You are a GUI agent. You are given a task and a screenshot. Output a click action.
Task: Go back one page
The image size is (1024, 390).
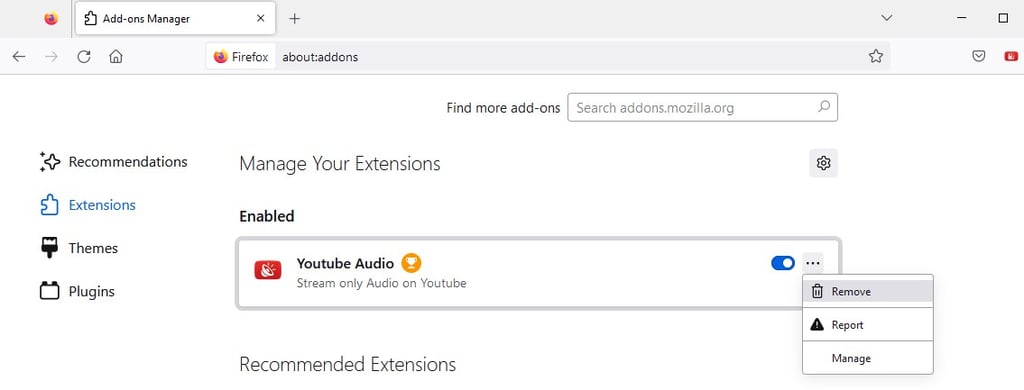click(19, 57)
